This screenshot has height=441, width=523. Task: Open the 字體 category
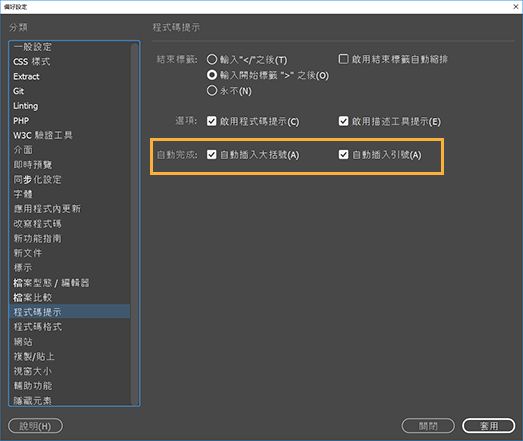pos(70,194)
